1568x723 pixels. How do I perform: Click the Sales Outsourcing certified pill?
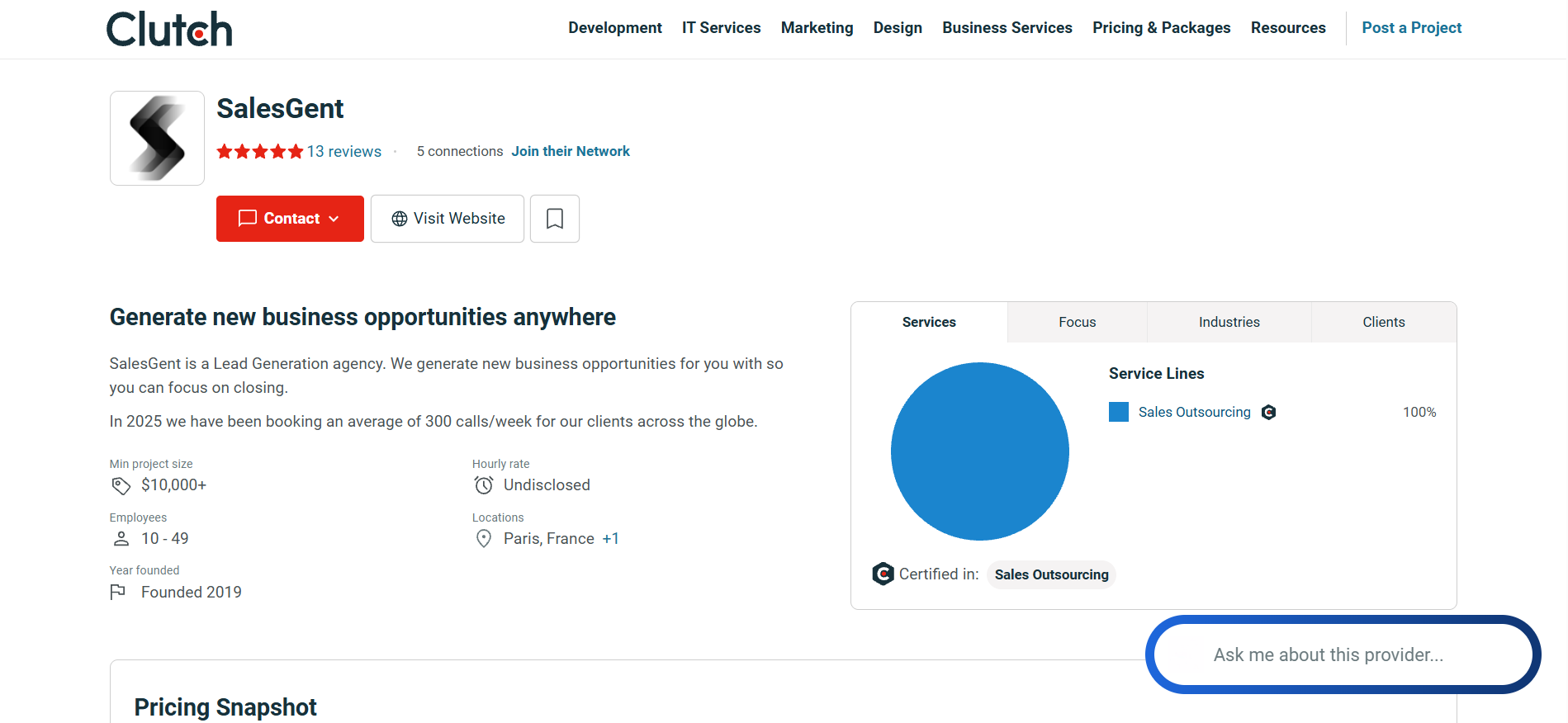click(1052, 574)
